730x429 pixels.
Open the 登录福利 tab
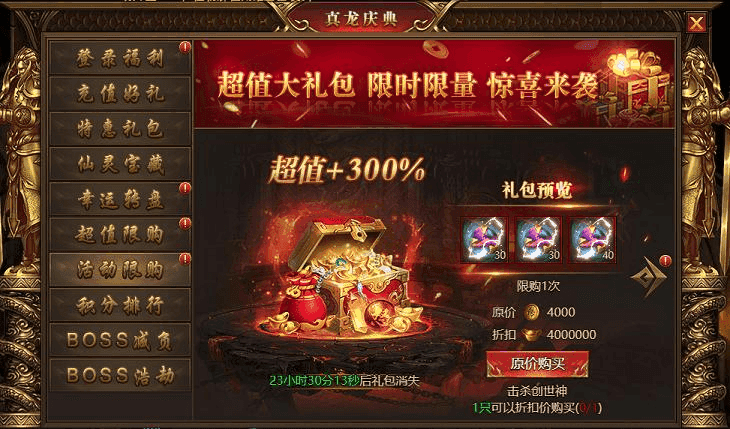click(x=120, y=57)
